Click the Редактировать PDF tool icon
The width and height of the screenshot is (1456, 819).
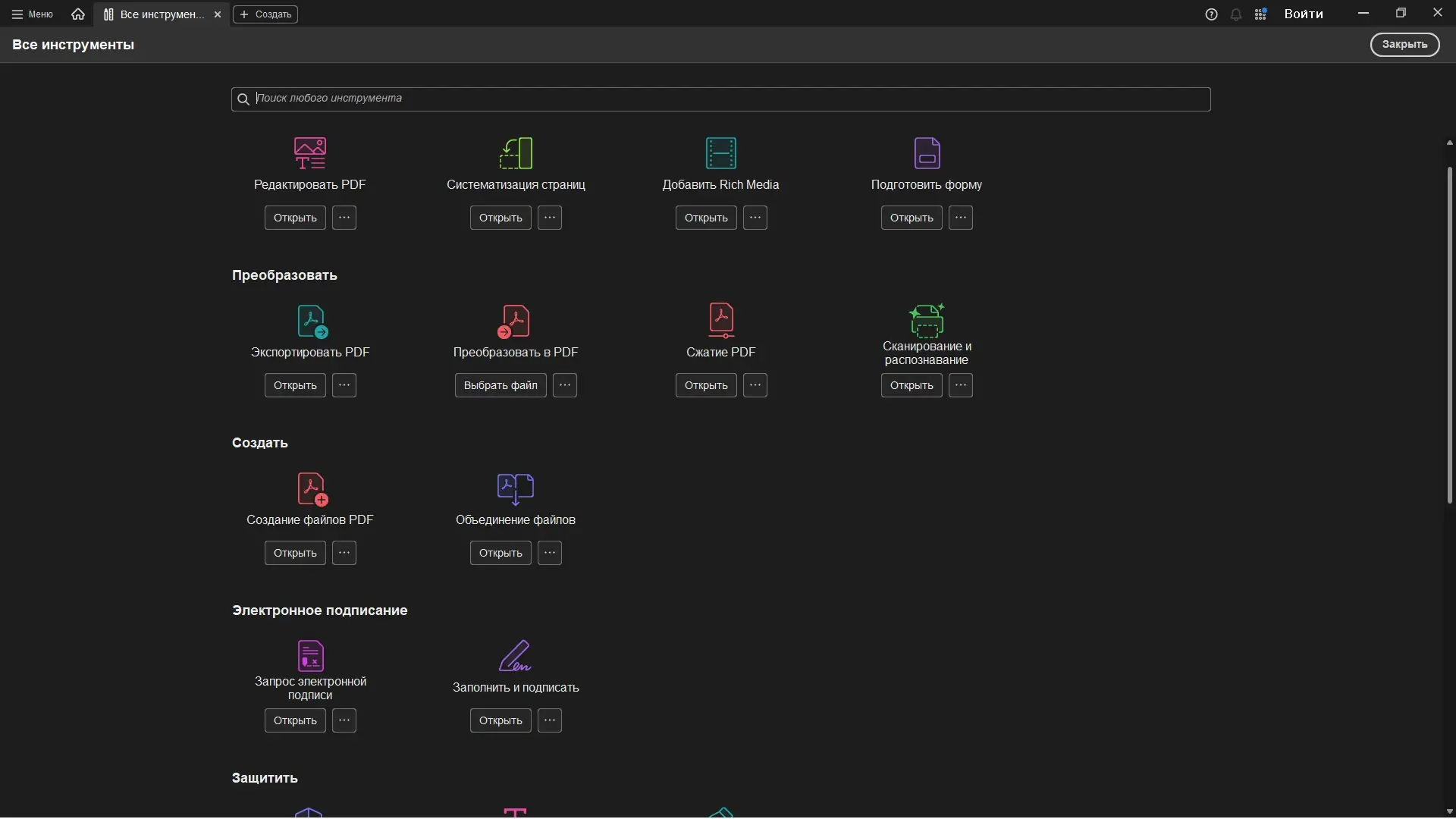coord(309,153)
